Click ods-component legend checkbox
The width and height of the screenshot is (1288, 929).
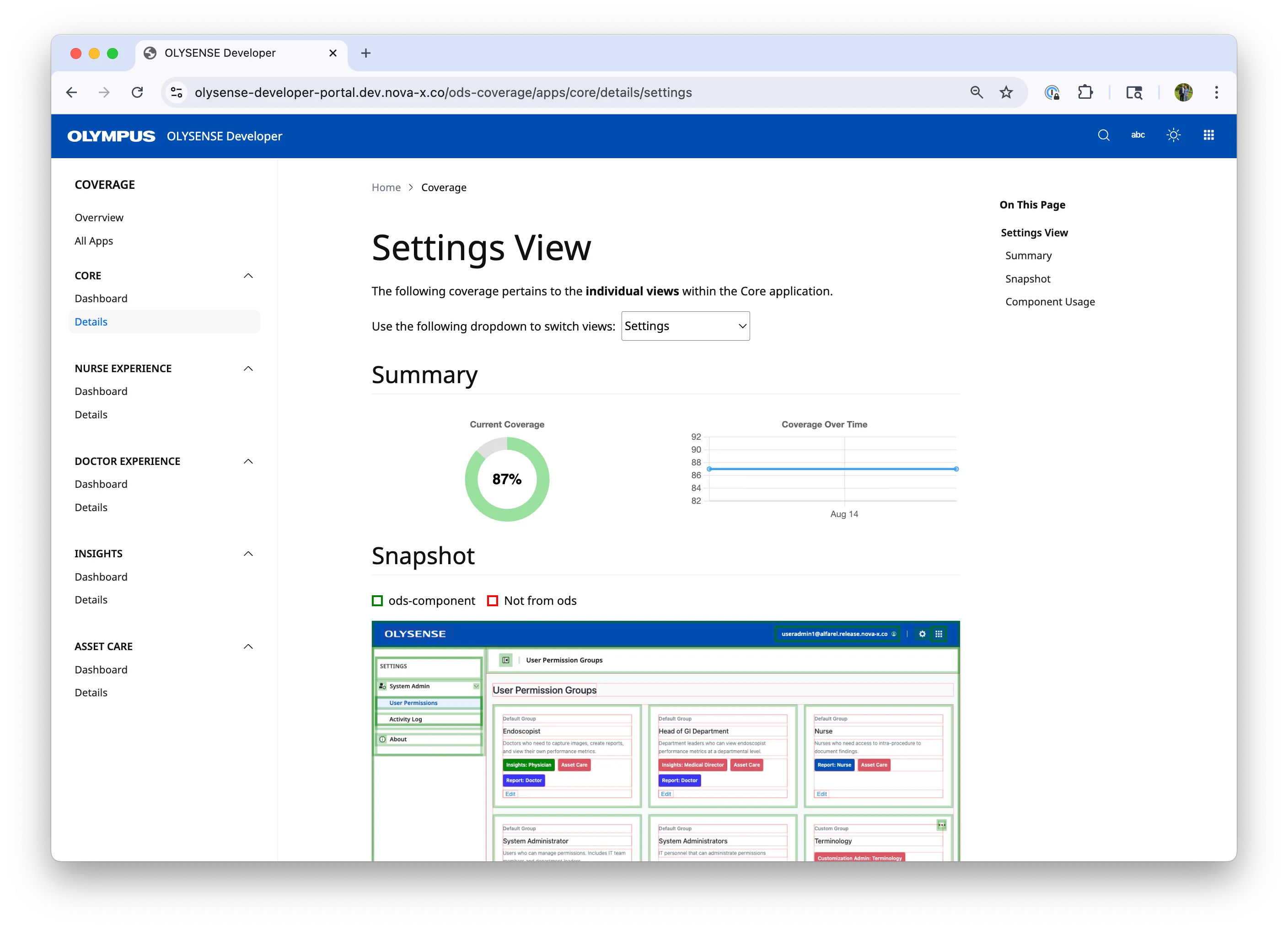point(377,600)
